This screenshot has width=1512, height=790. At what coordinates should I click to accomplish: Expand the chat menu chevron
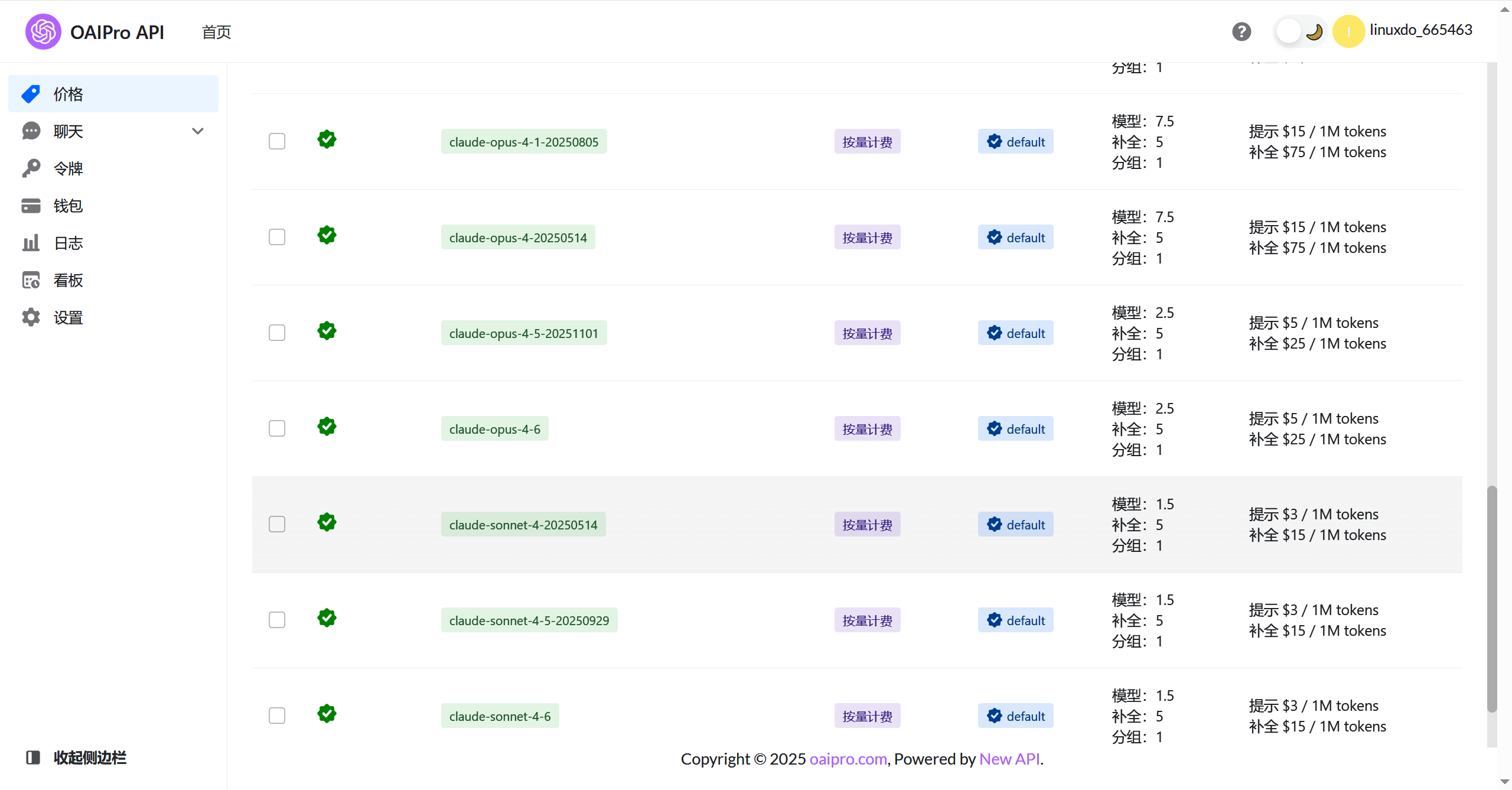tap(198, 131)
